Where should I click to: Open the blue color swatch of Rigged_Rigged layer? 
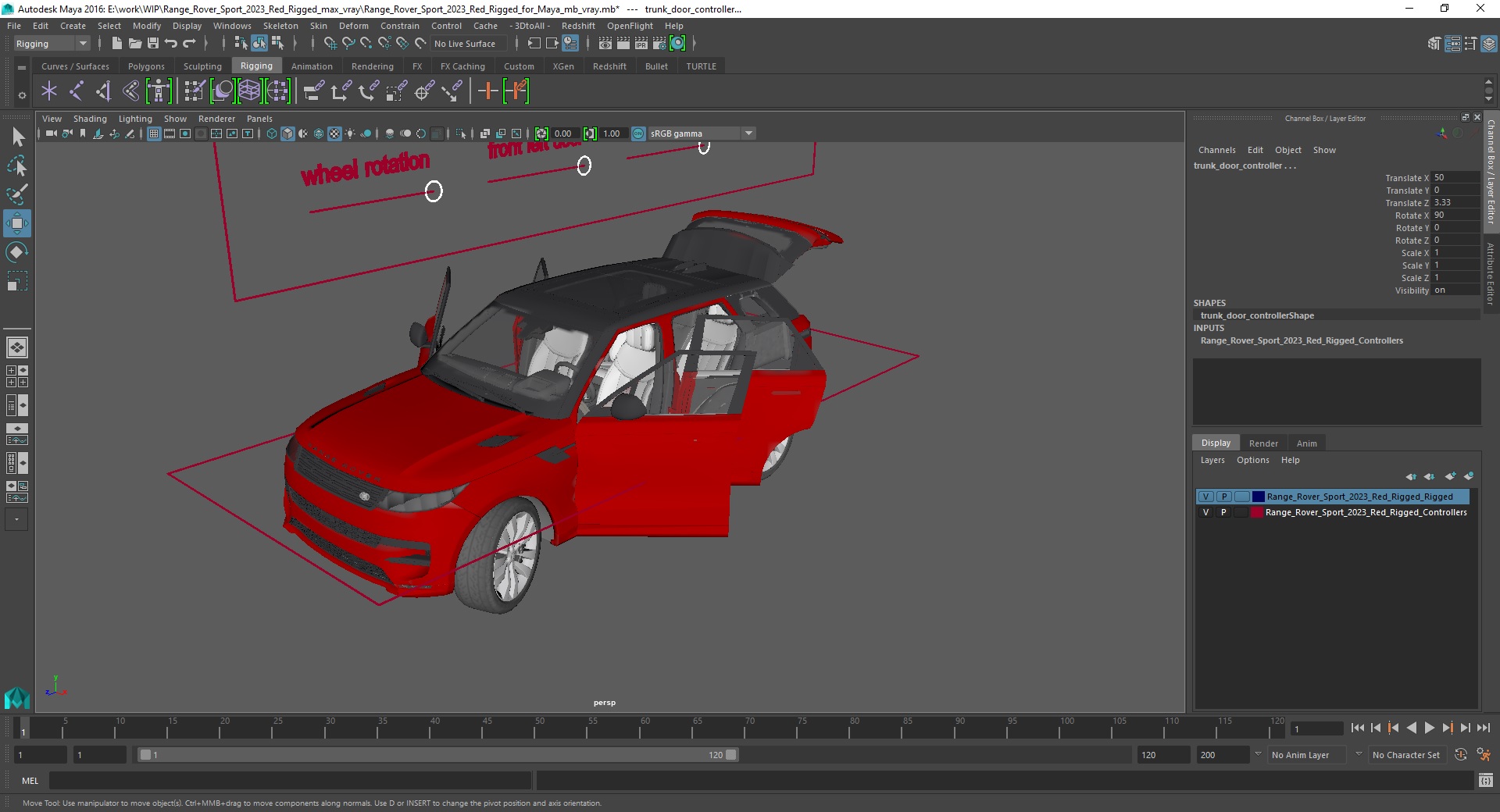[1258, 497]
